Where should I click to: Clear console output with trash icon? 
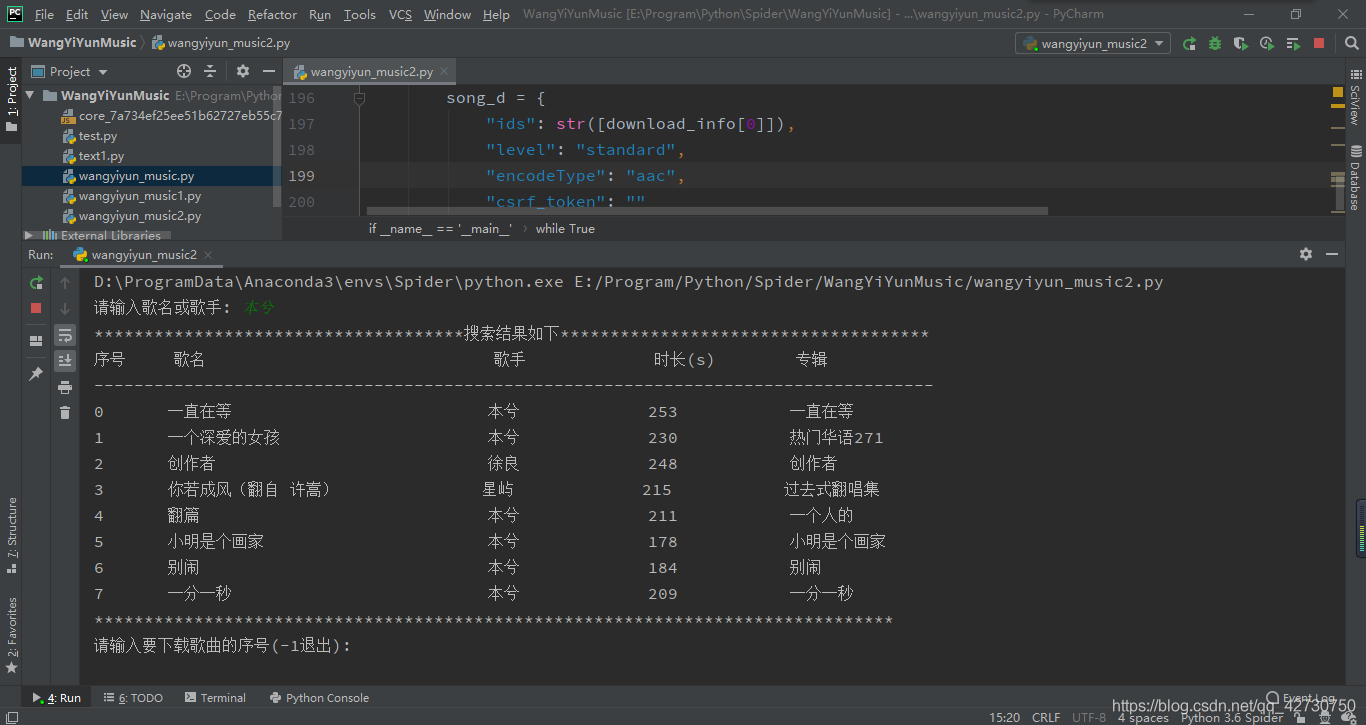coord(65,412)
